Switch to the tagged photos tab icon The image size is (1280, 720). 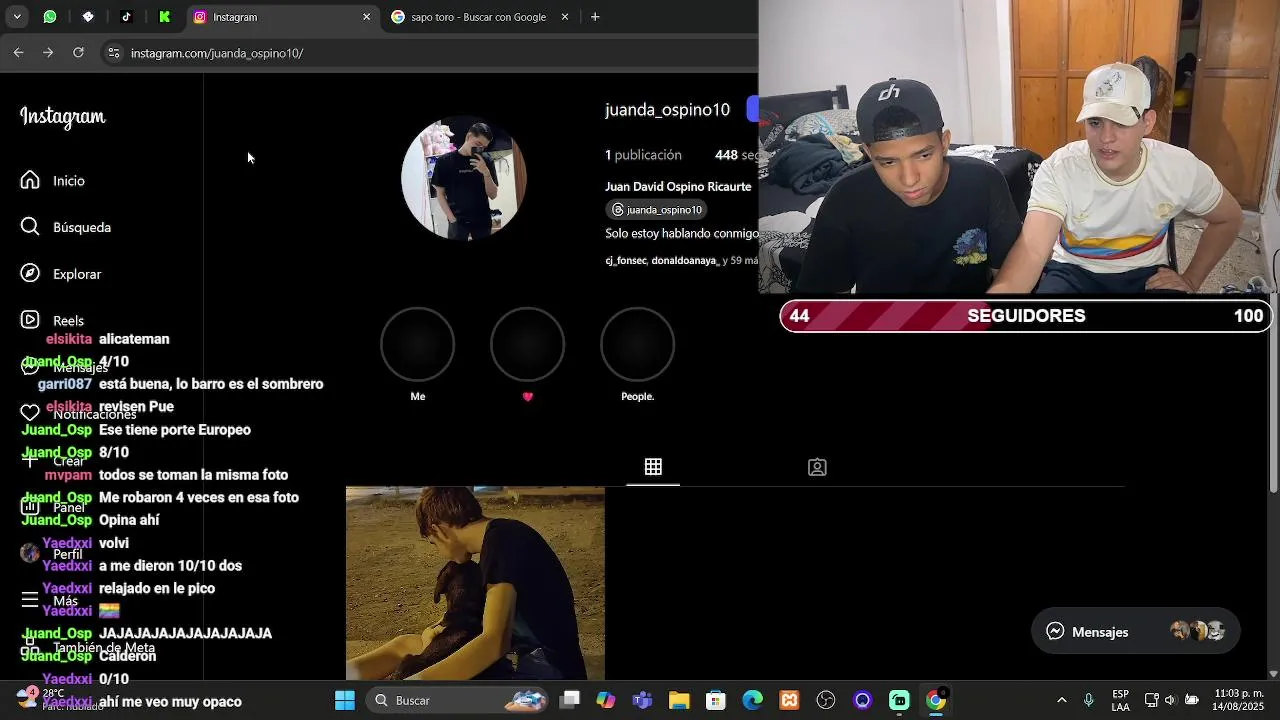[x=817, y=467]
